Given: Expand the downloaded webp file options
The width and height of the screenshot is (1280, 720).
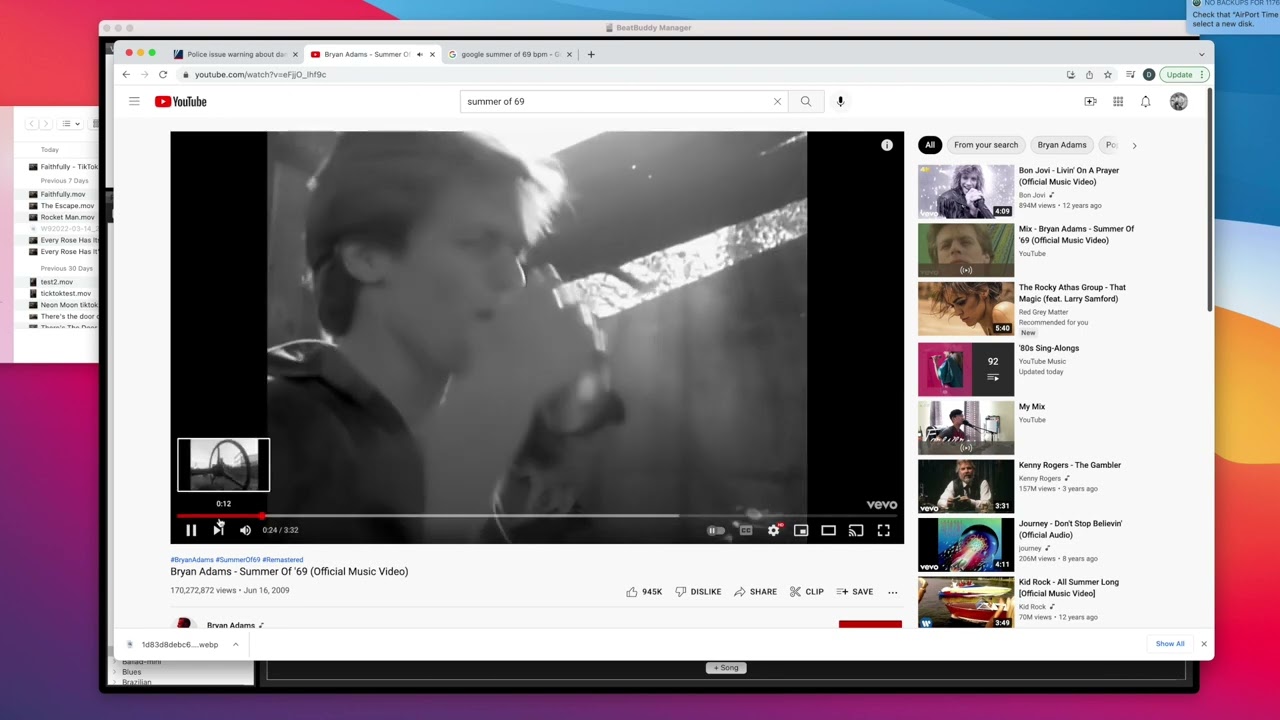Looking at the screenshot, I should (236, 644).
